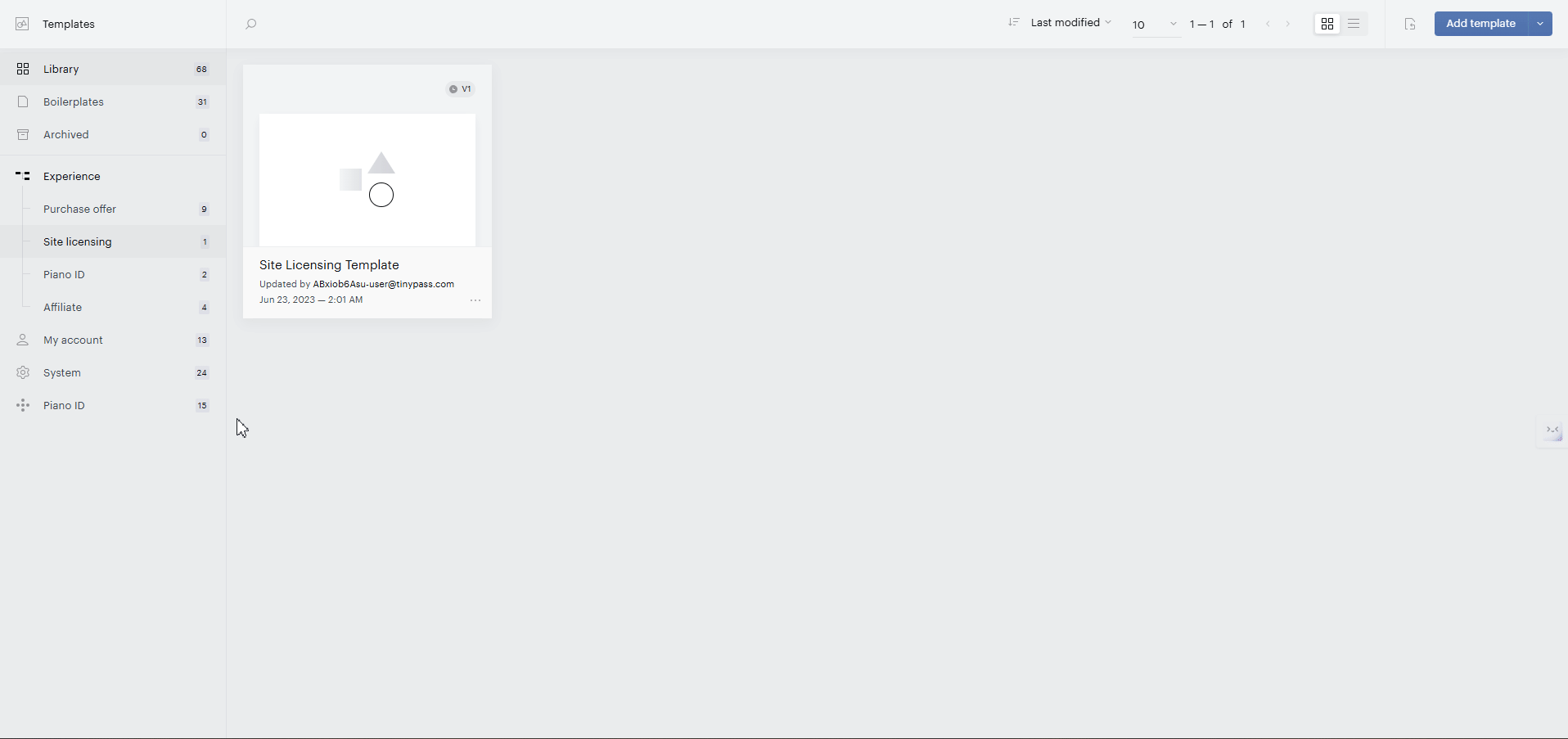The width and height of the screenshot is (1568, 739).
Task: Select Boilerplates in the sidebar
Action: 113,101
